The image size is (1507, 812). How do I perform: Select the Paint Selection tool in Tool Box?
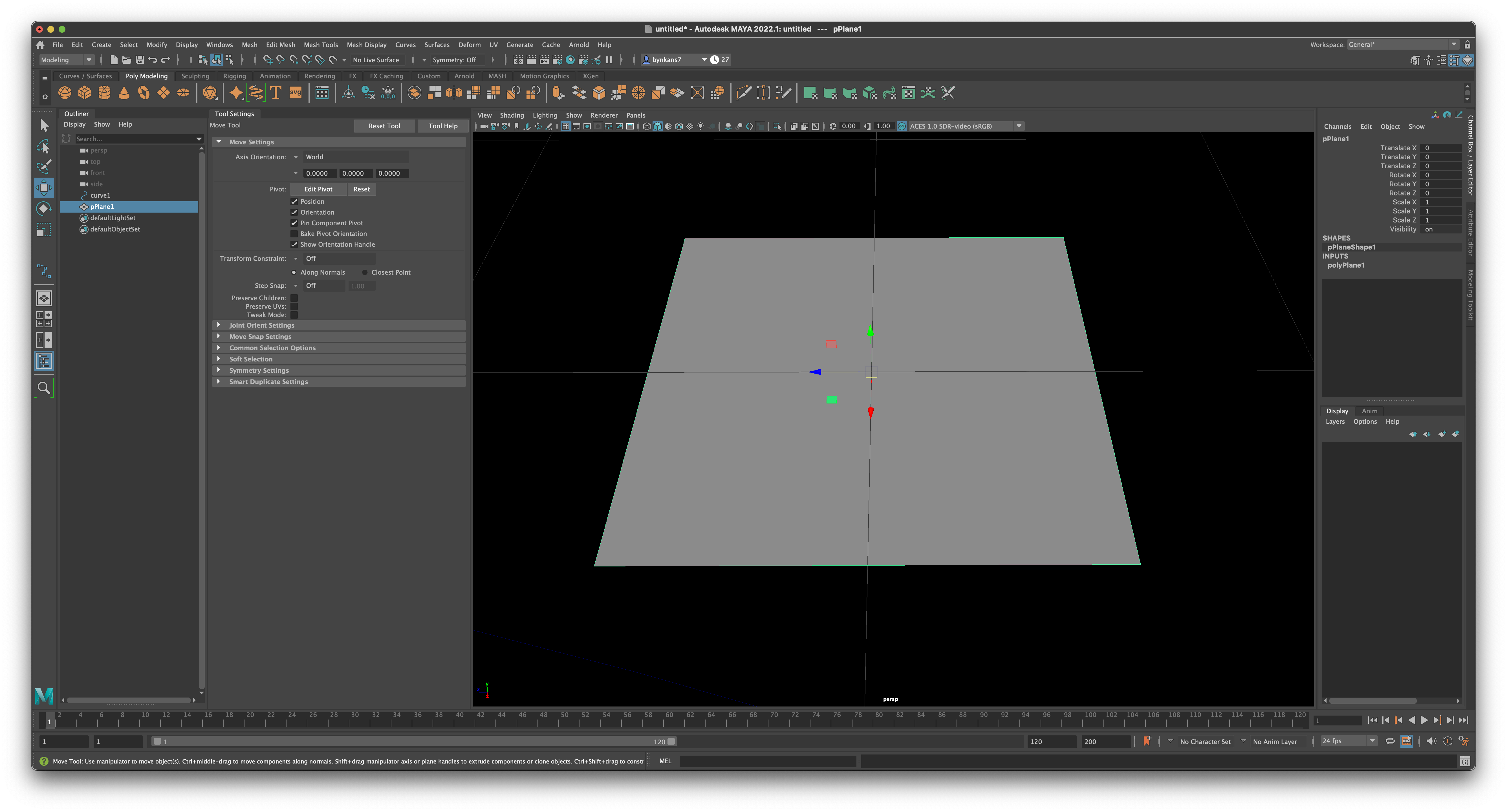pyautogui.click(x=44, y=167)
